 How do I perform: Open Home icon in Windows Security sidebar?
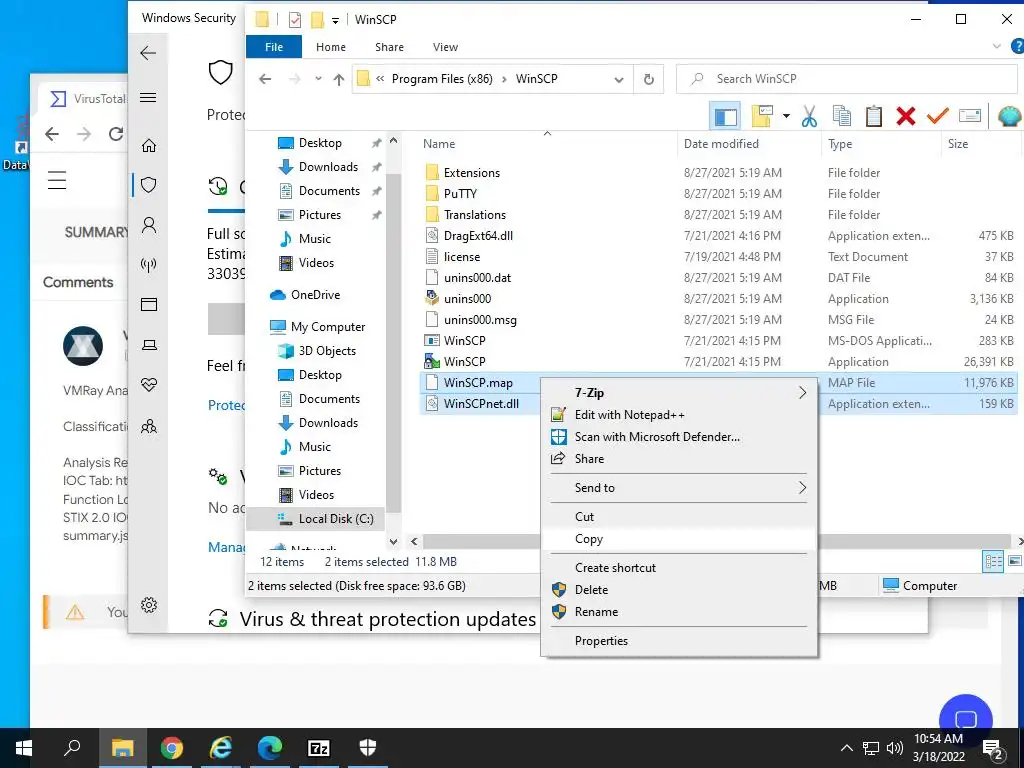point(149,145)
